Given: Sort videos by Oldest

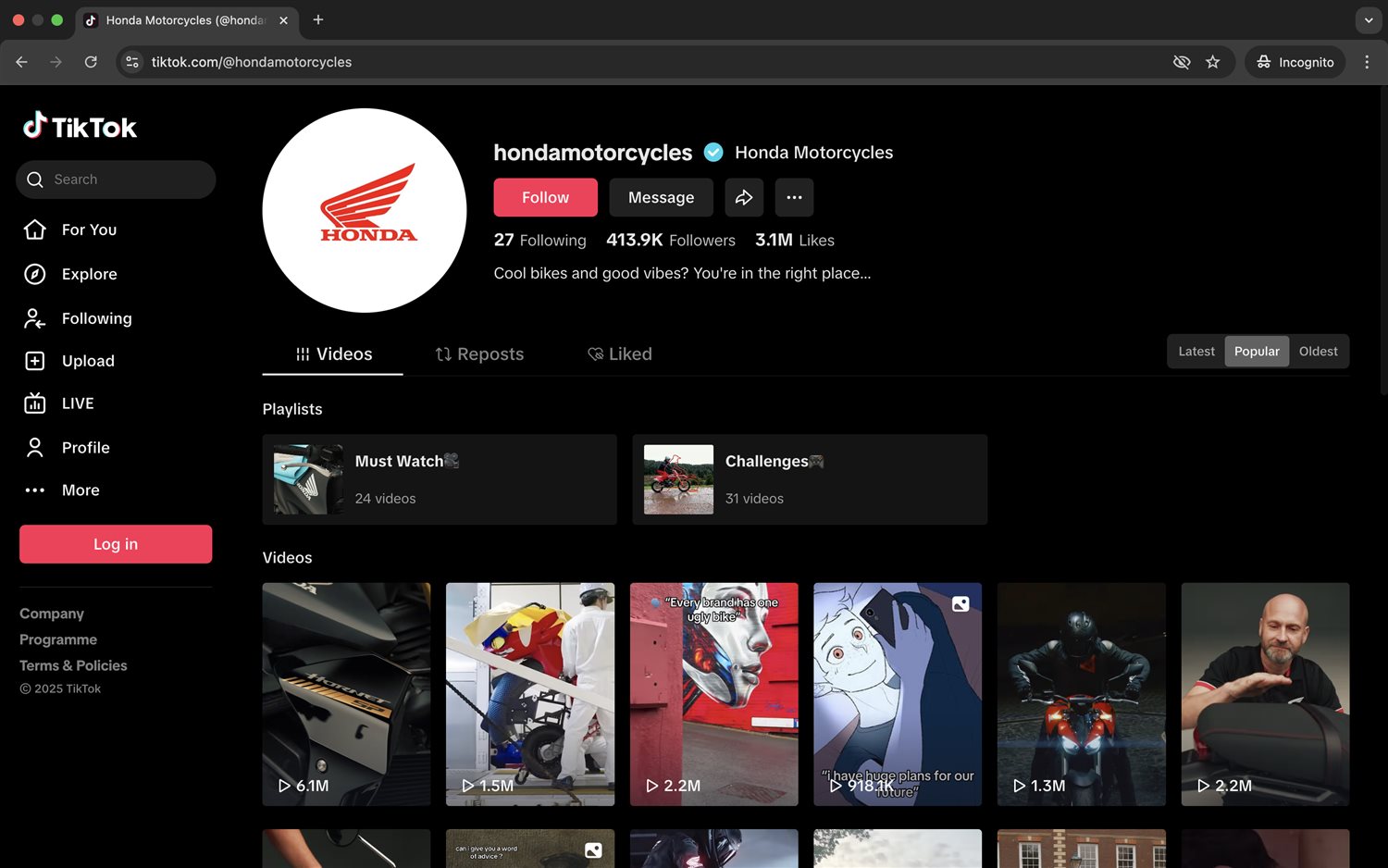Looking at the screenshot, I should [x=1318, y=352].
